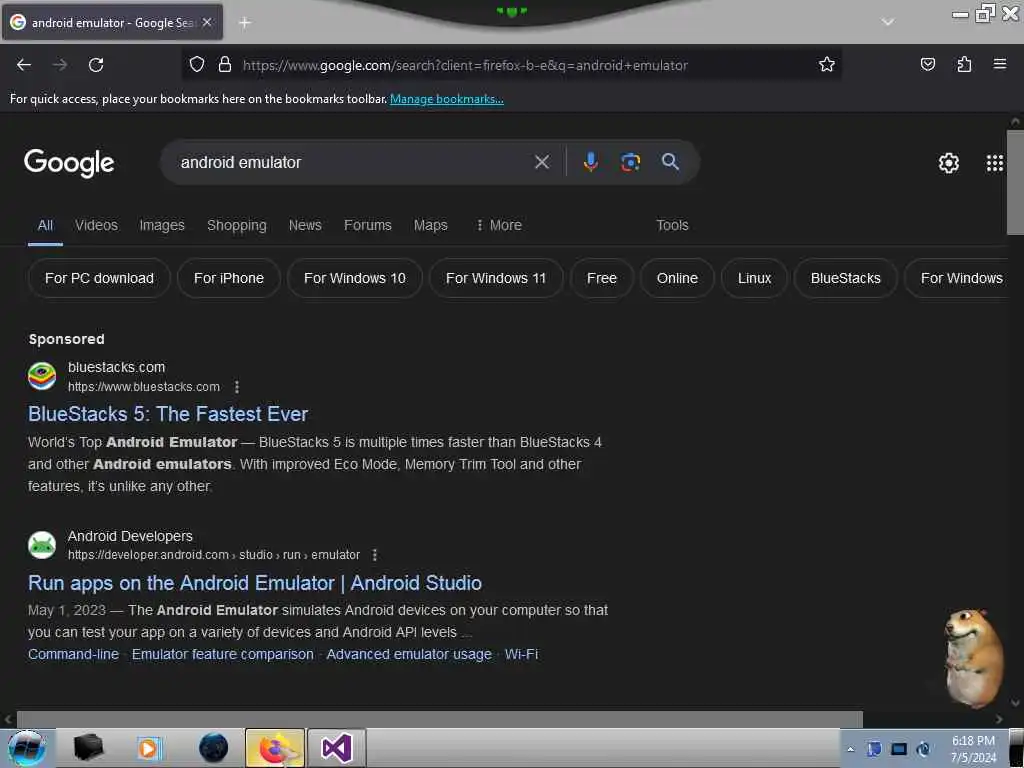
Task: Go back to the previous page
Action: pyautogui.click(x=24, y=65)
